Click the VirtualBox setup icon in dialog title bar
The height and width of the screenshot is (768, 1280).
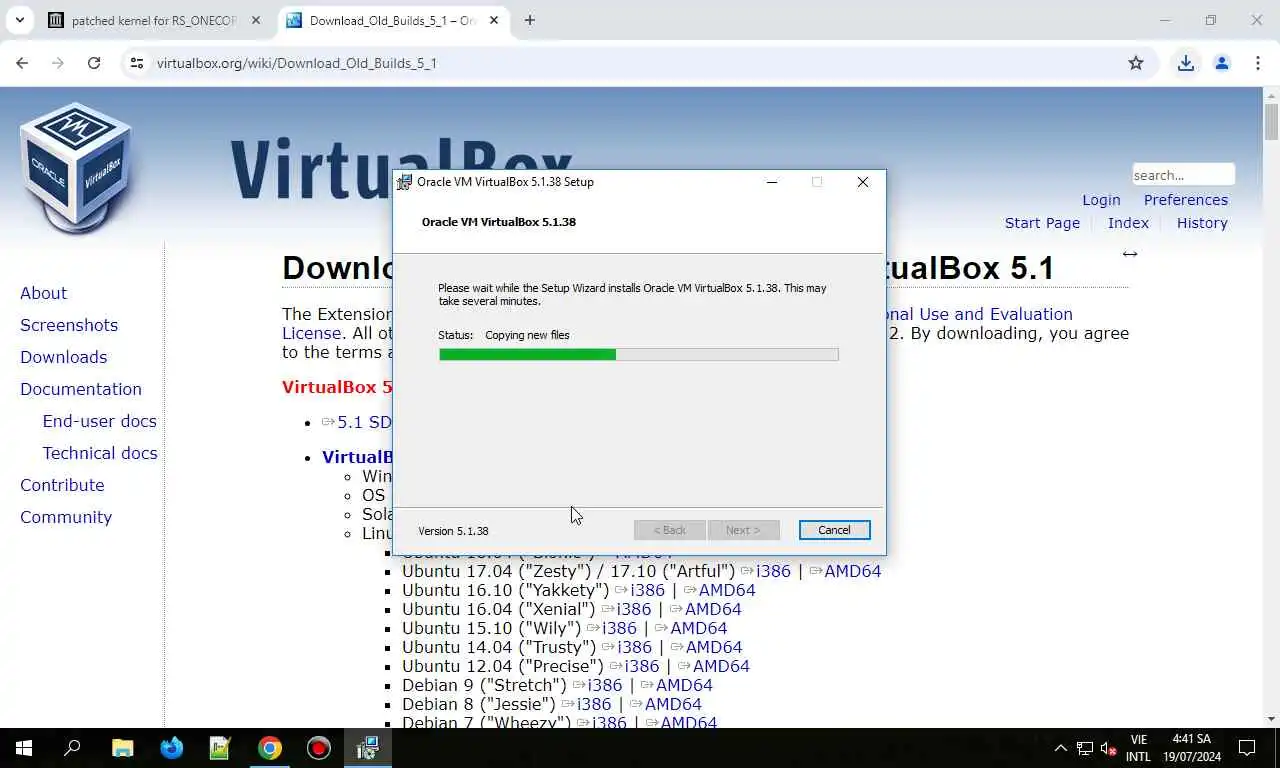coord(404,182)
